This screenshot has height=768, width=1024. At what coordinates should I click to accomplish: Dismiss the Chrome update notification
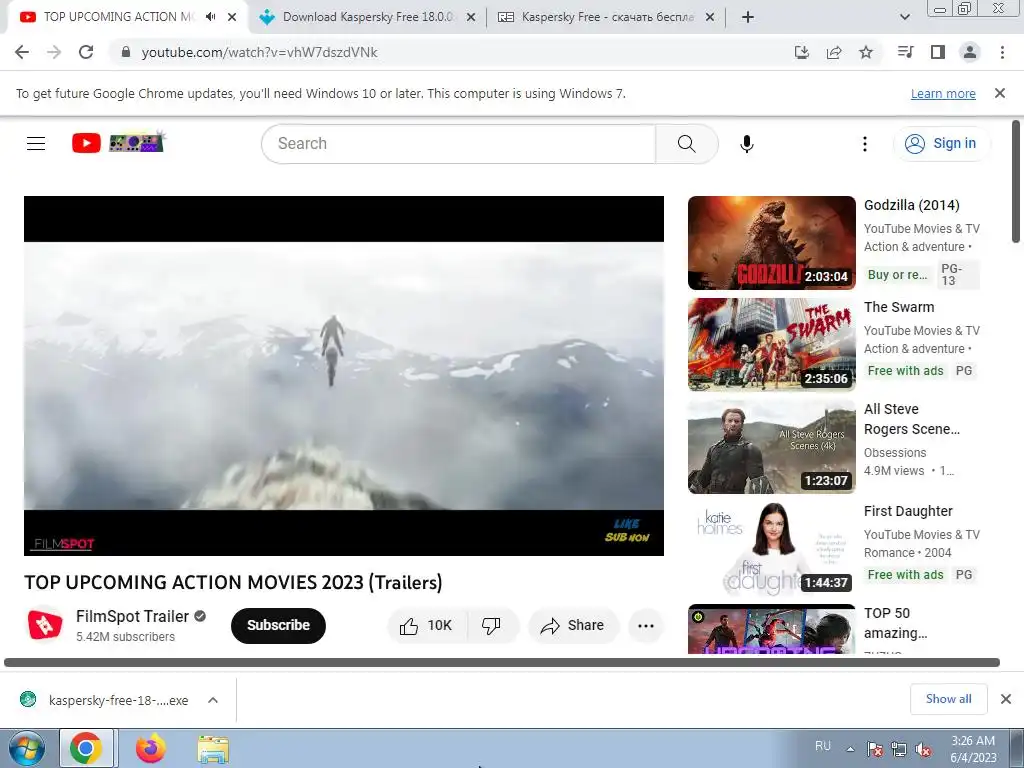coord(1000,93)
